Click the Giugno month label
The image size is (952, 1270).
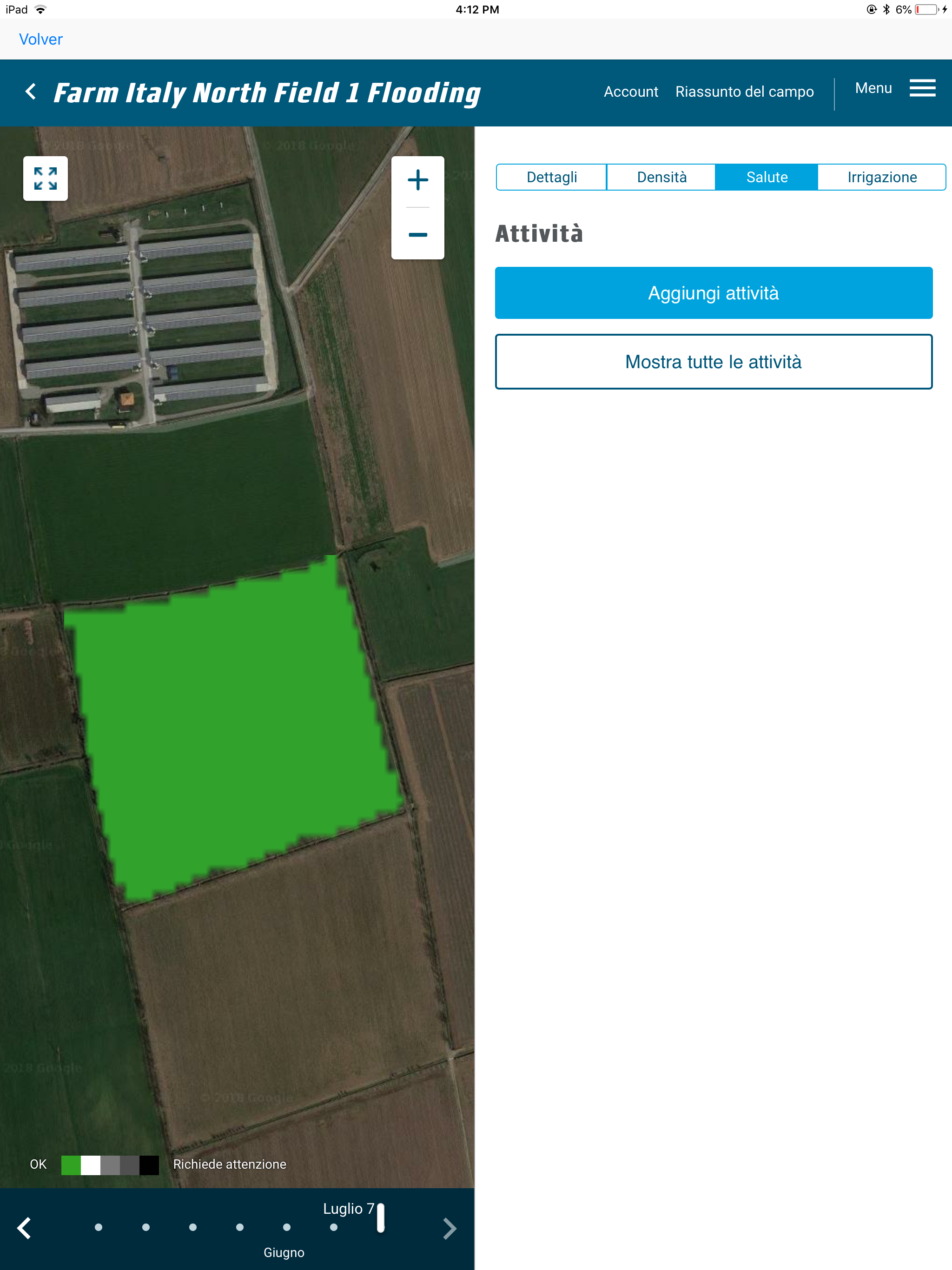pos(284,1252)
